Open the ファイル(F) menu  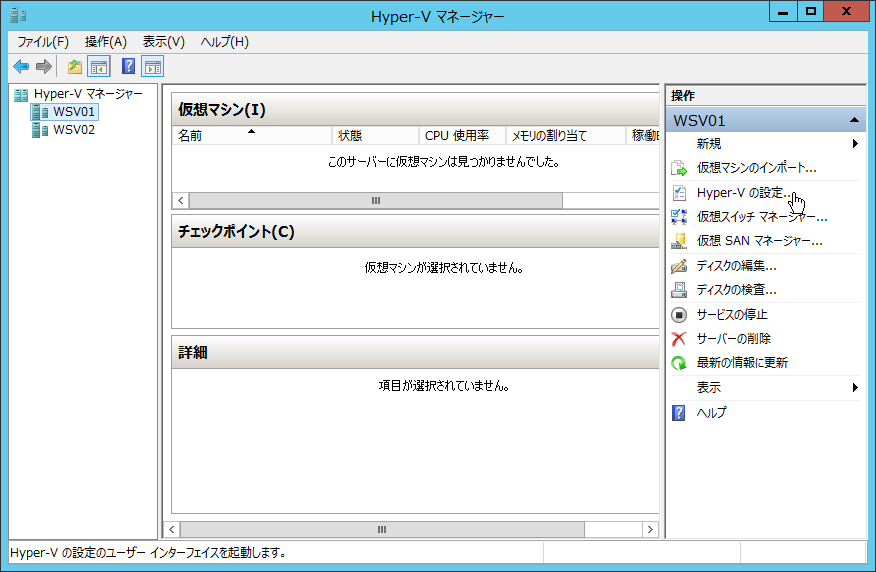coord(43,42)
